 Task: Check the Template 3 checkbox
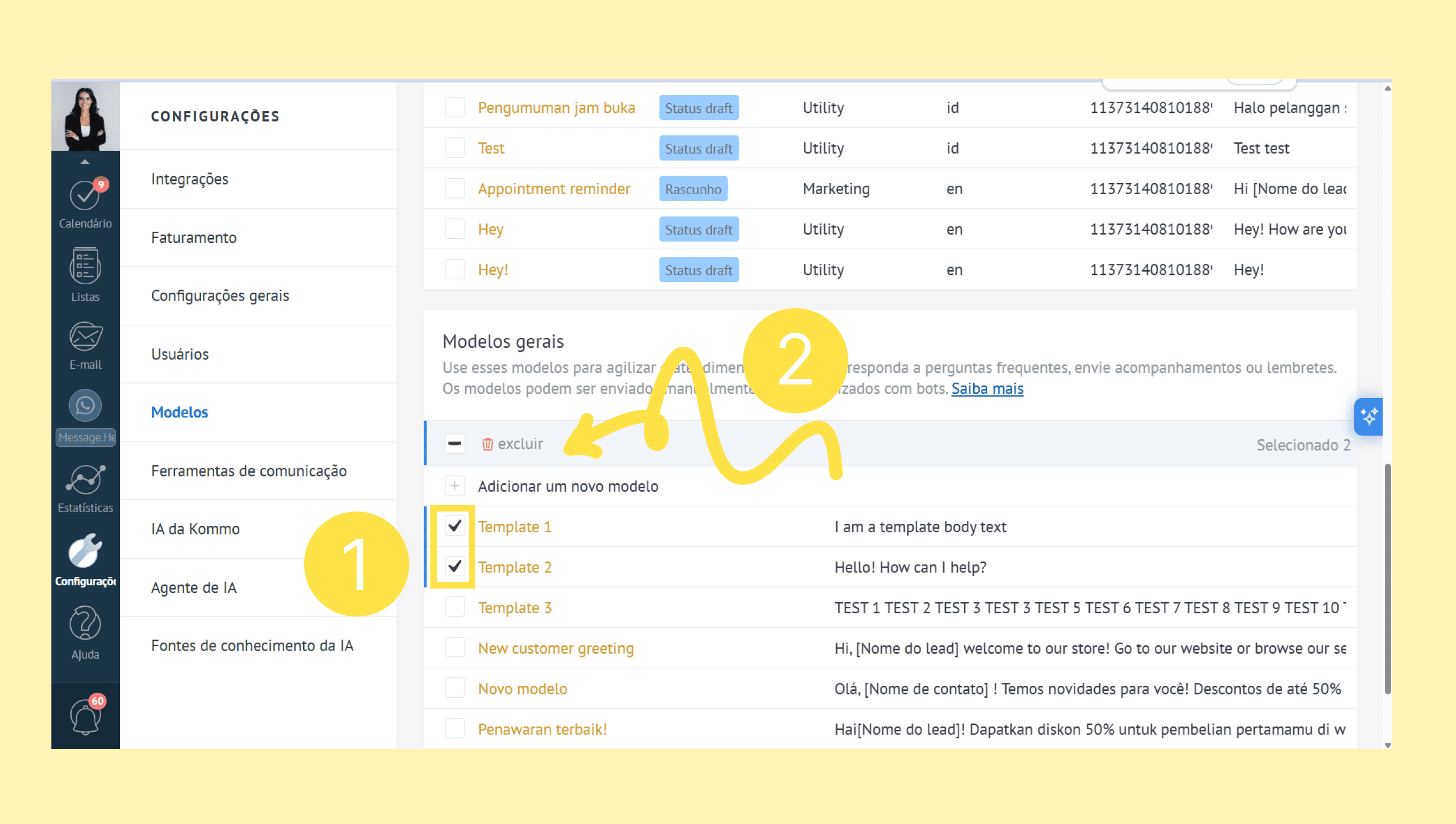pyautogui.click(x=454, y=607)
